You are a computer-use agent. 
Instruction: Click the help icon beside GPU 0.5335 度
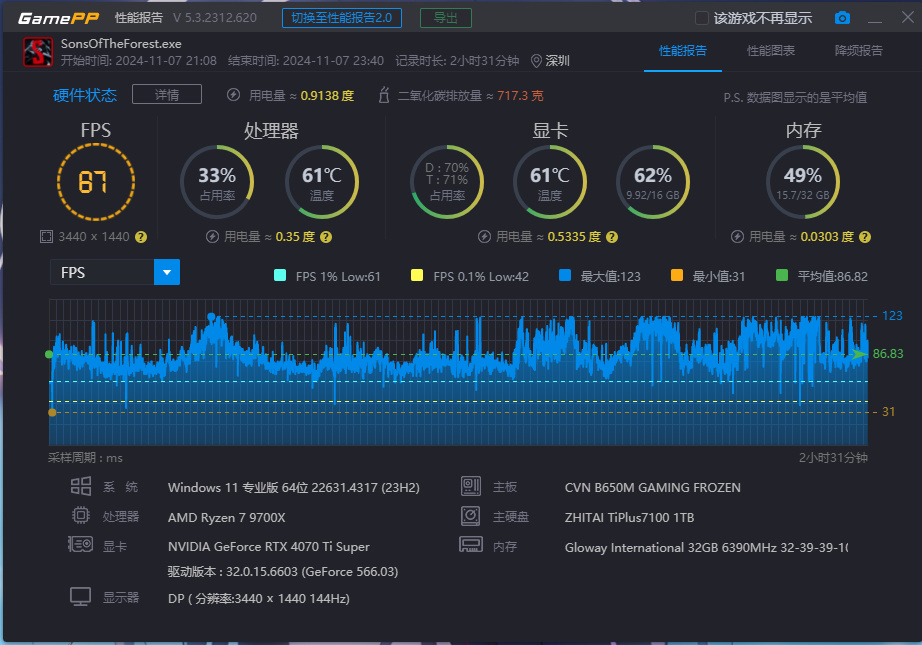612,237
